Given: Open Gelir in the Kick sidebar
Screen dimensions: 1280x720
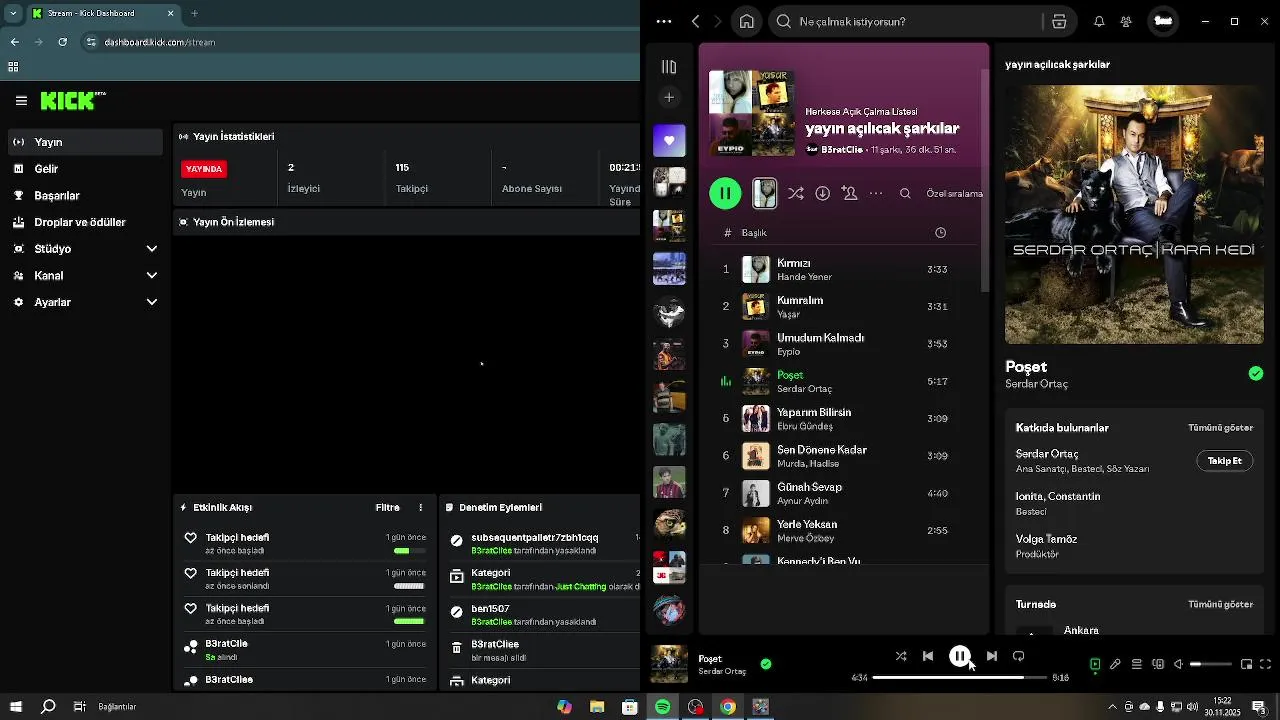Looking at the screenshot, I should [84, 169].
